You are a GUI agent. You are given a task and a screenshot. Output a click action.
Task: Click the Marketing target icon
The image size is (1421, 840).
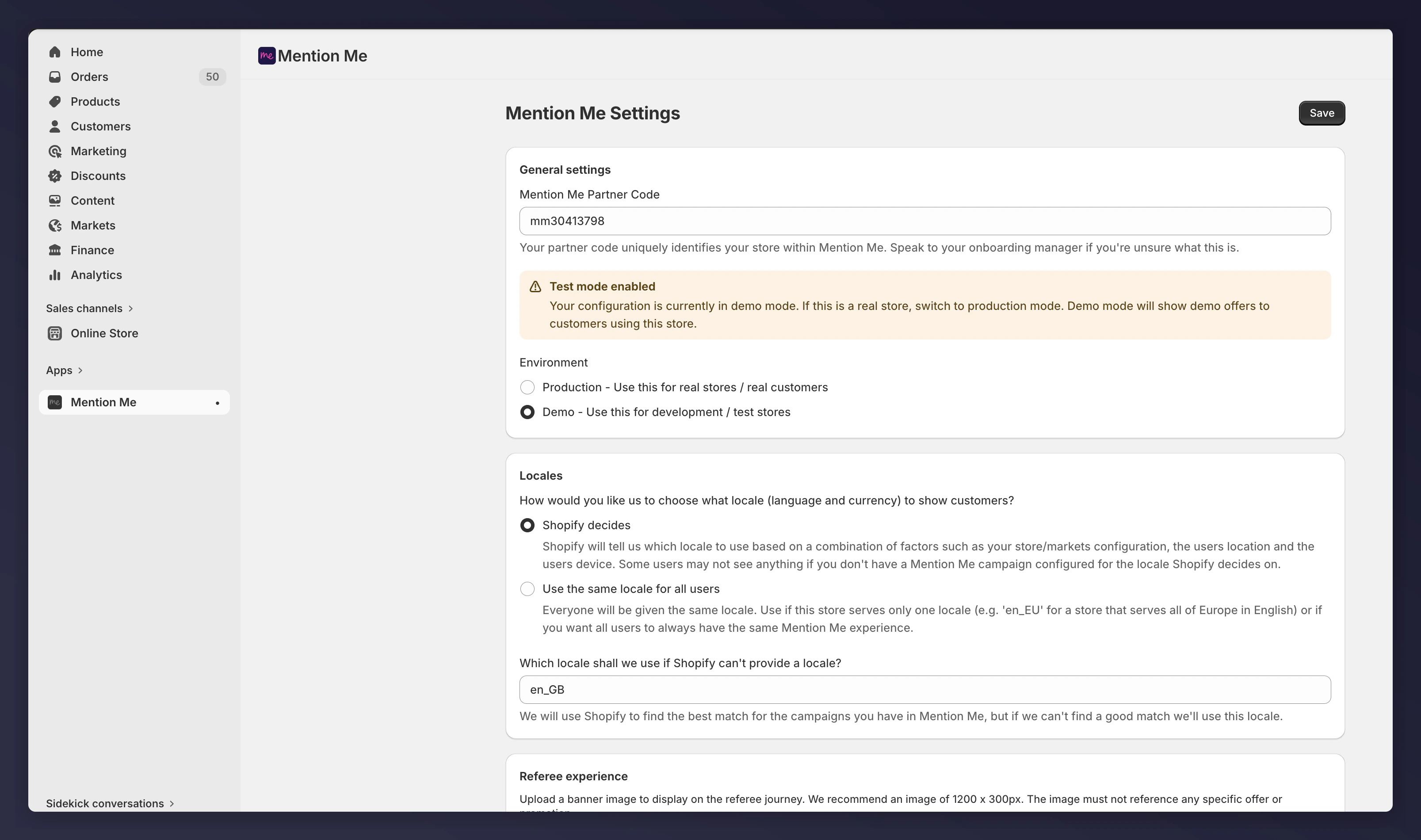pos(55,151)
